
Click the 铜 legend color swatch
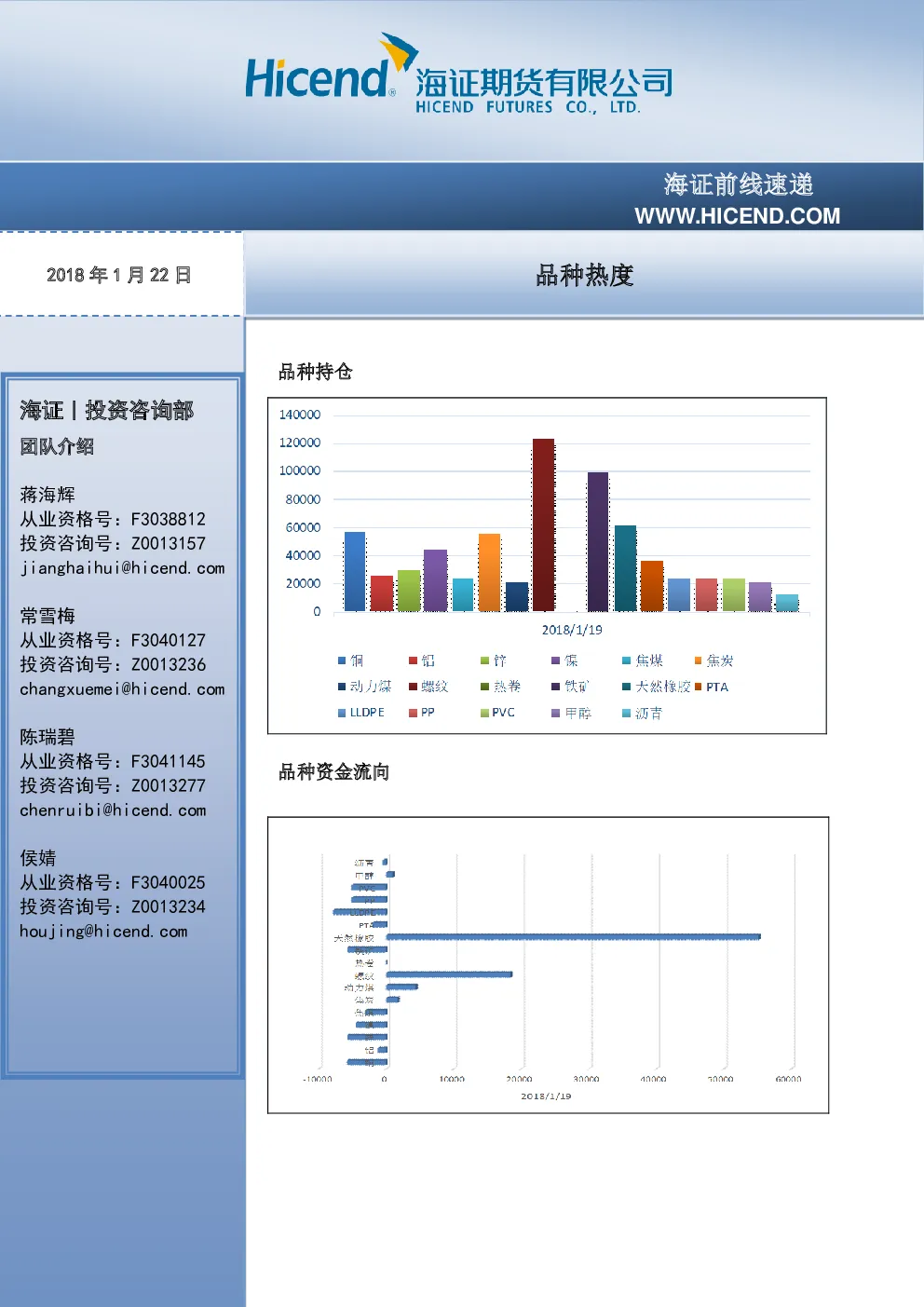(x=342, y=660)
